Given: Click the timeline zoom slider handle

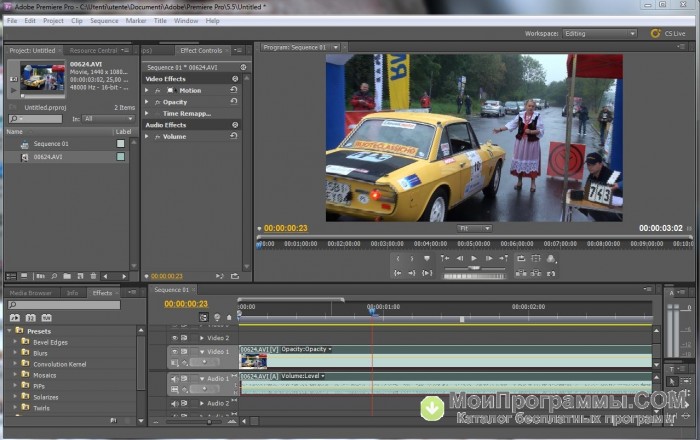Looking at the screenshot, I should coord(208,421).
